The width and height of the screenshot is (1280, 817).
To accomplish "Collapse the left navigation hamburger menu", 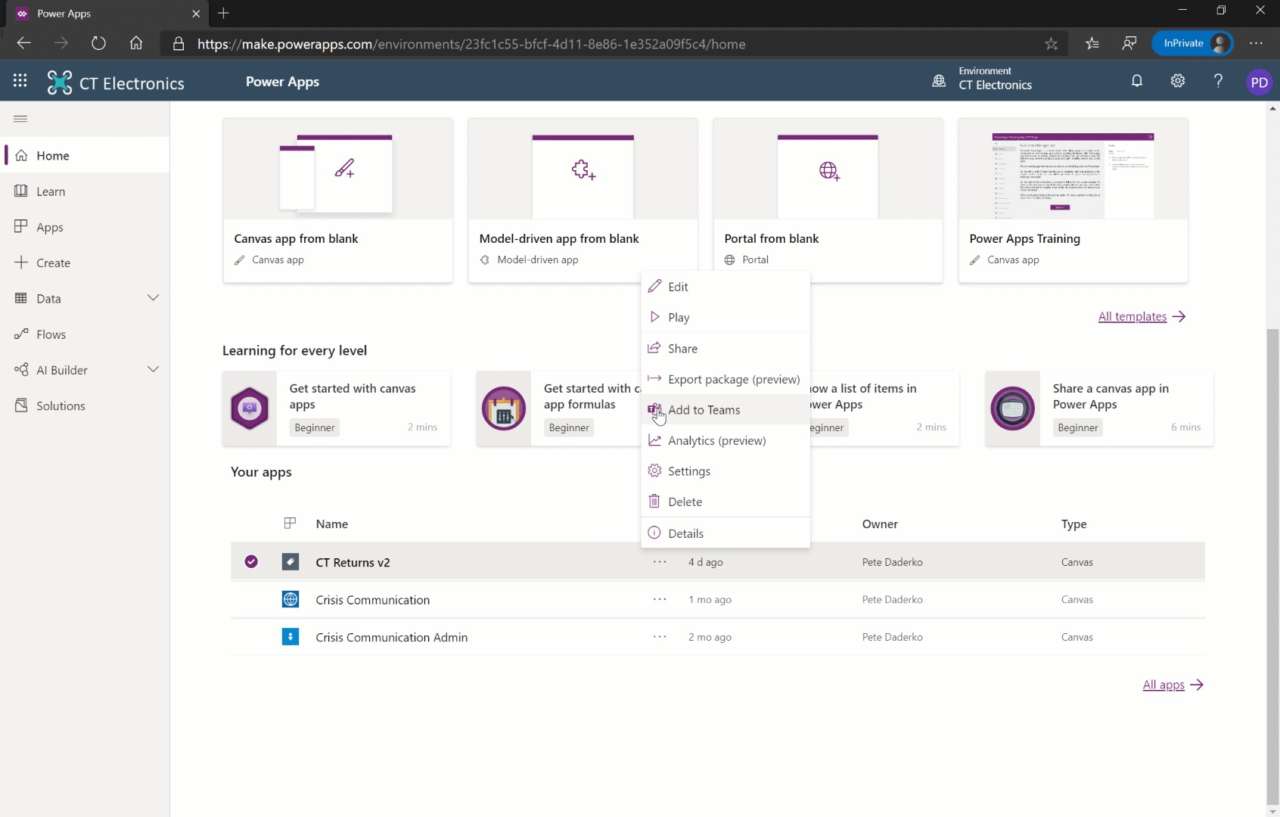I will click(x=20, y=119).
